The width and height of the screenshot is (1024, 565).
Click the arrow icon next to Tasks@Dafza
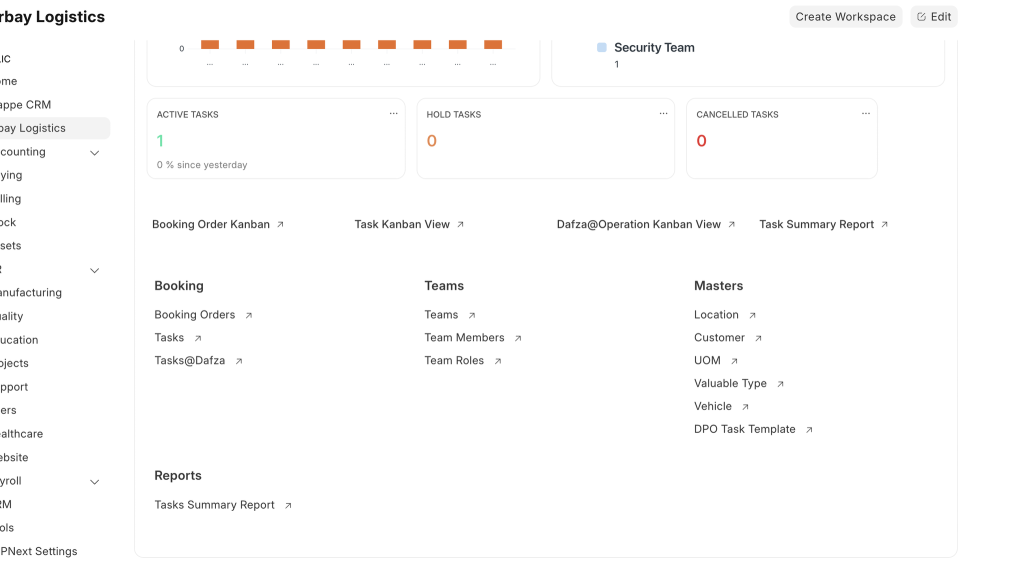(239, 361)
